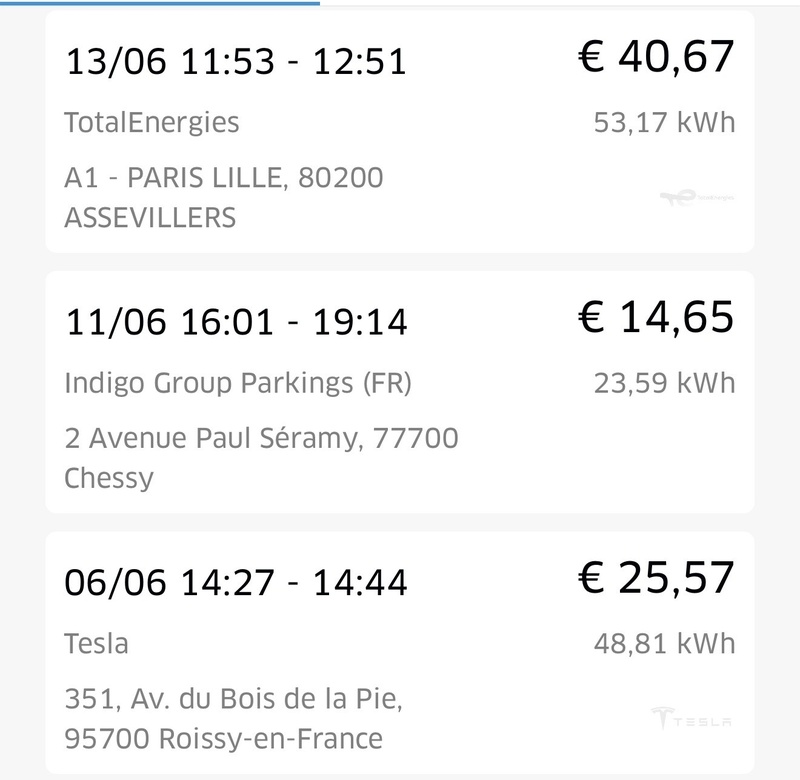
Task: Select the 53,17 kWh energy value
Action: click(x=664, y=122)
